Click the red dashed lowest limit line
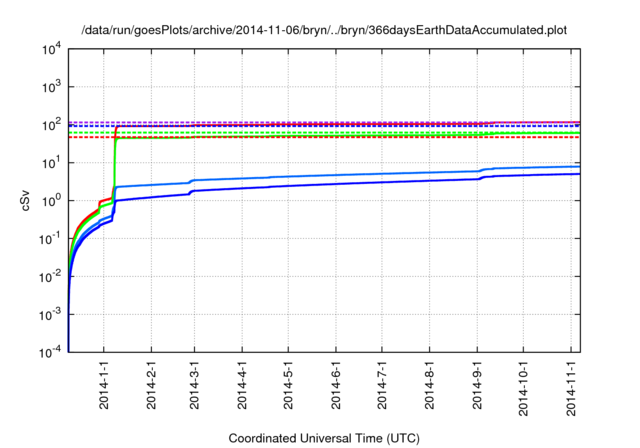The image size is (640, 448). coord(324,137)
